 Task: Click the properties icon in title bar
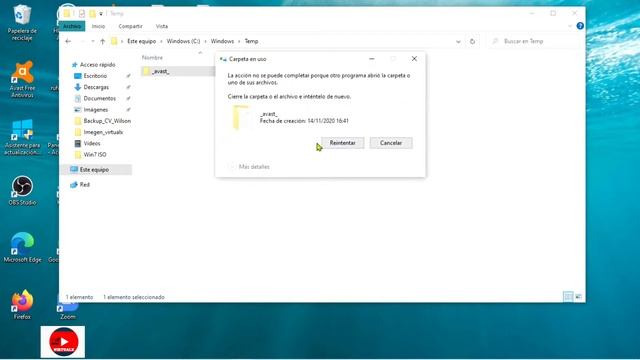click(82, 13)
